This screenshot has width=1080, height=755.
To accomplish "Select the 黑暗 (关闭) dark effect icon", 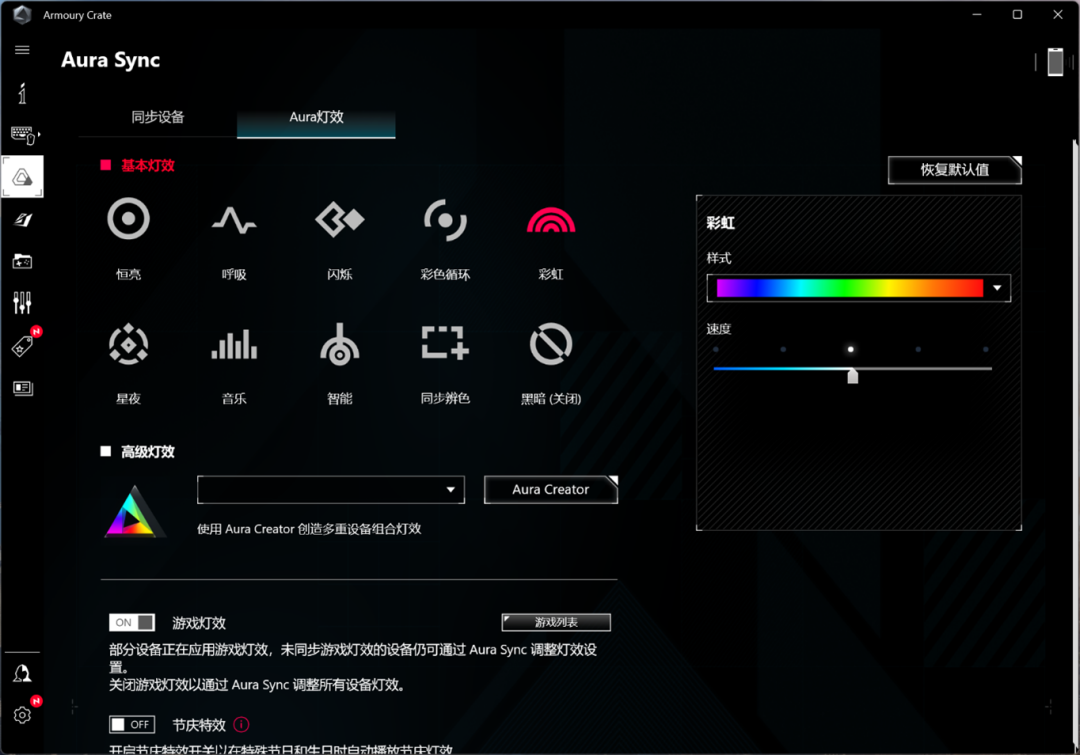I will pos(551,344).
